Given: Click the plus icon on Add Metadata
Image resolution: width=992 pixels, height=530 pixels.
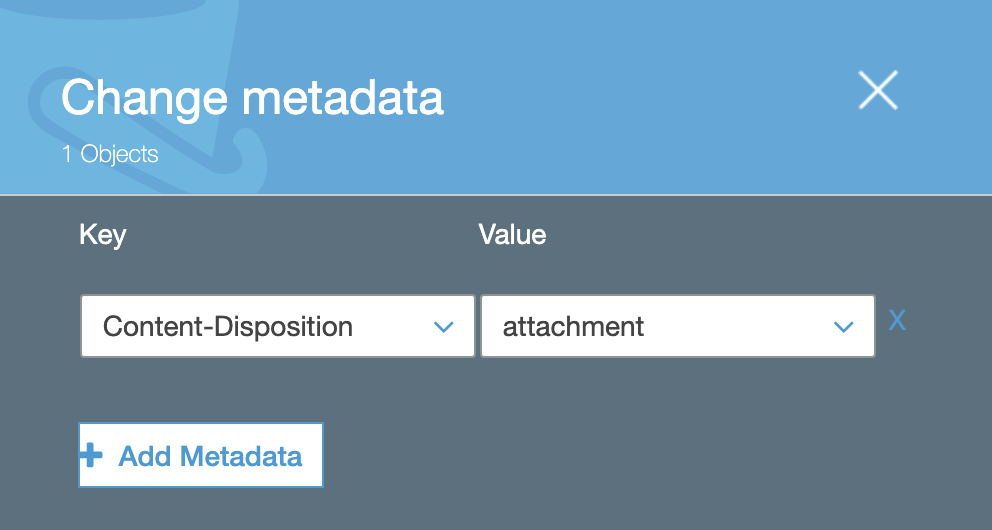Looking at the screenshot, I should pyautogui.click(x=90, y=455).
